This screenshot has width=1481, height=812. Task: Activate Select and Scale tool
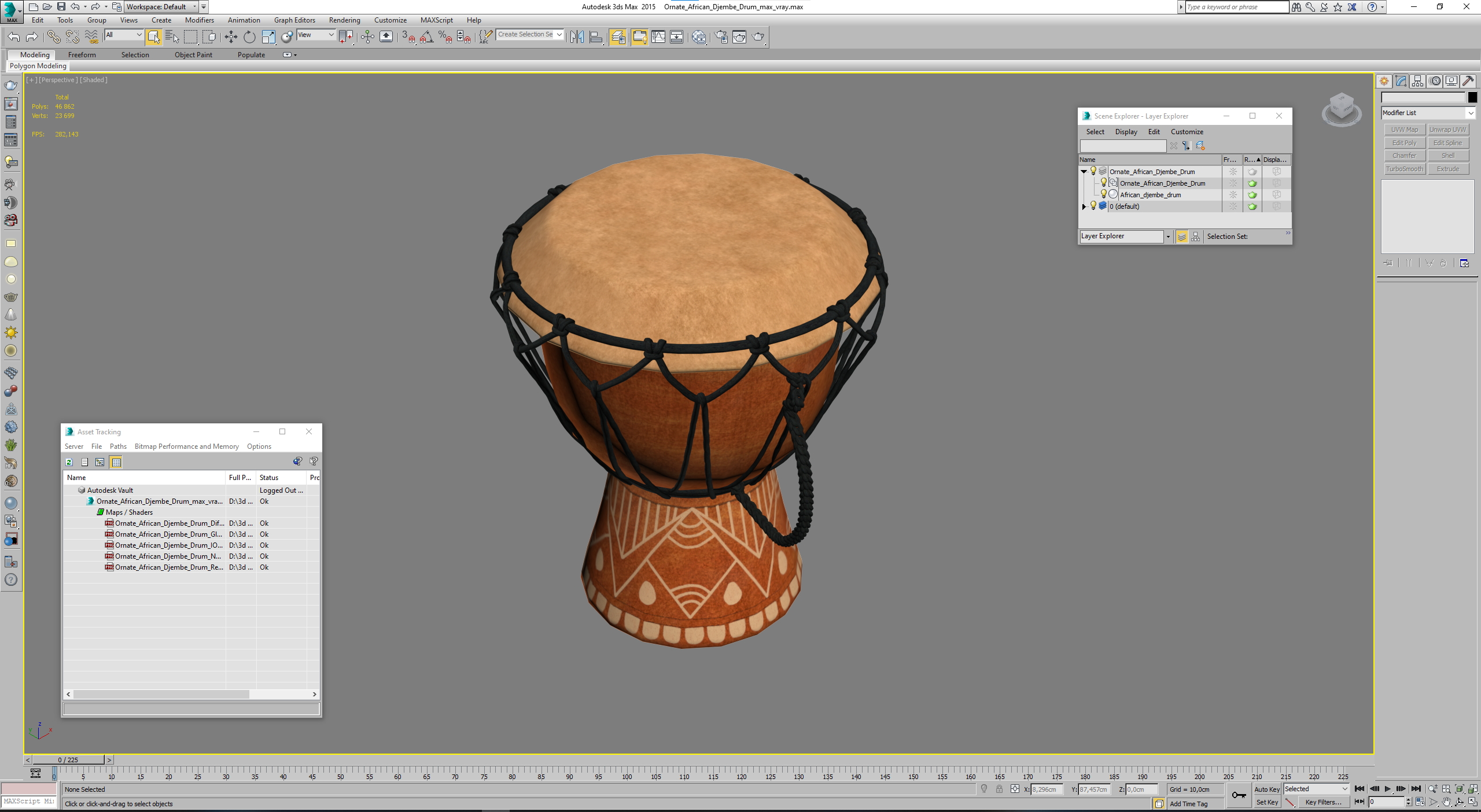(268, 37)
